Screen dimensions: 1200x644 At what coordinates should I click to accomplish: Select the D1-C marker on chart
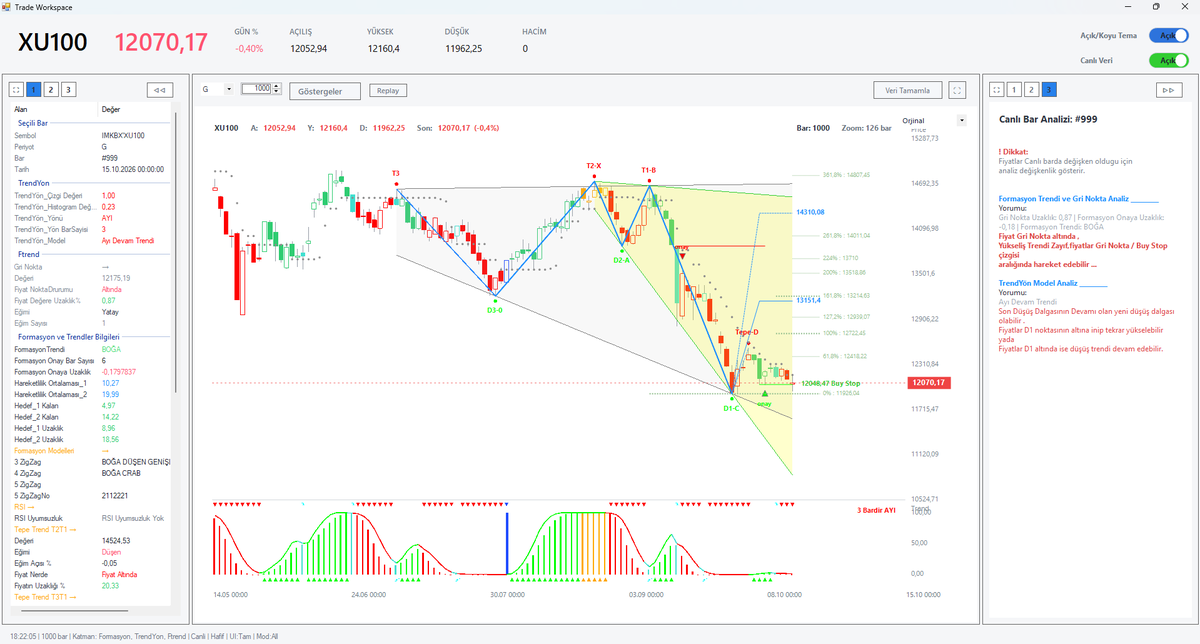point(732,408)
